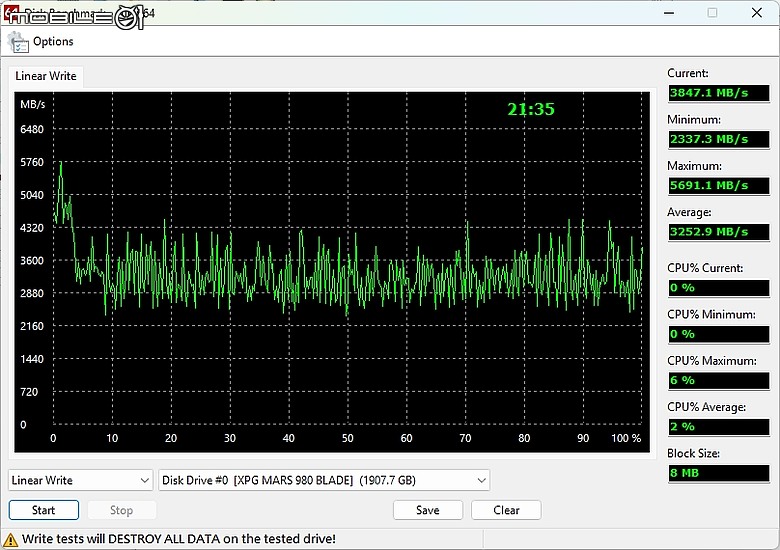
Task: Click the Start button
Action: click(44, 510)
